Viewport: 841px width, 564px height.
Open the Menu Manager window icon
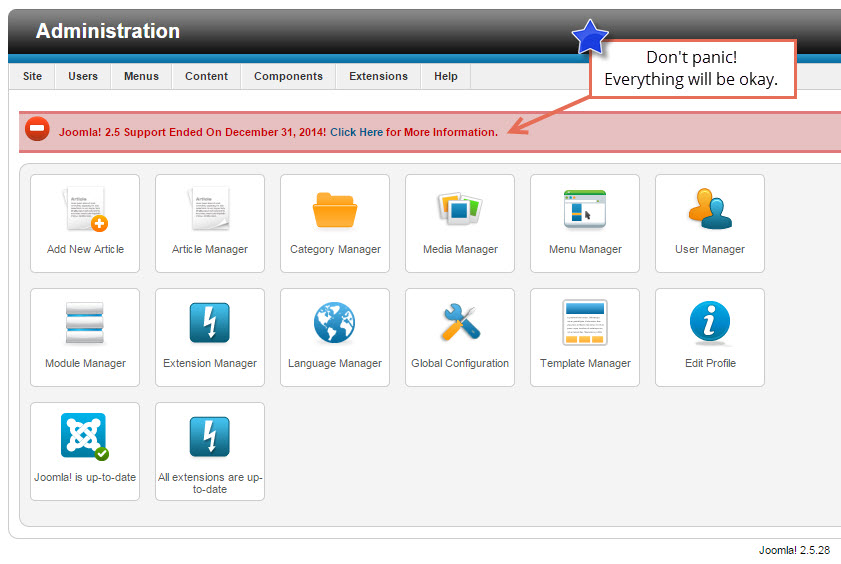585,209
